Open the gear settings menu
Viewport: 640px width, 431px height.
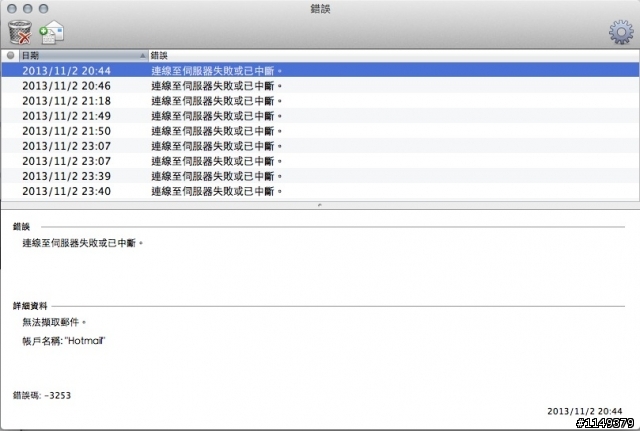(621, 32)
